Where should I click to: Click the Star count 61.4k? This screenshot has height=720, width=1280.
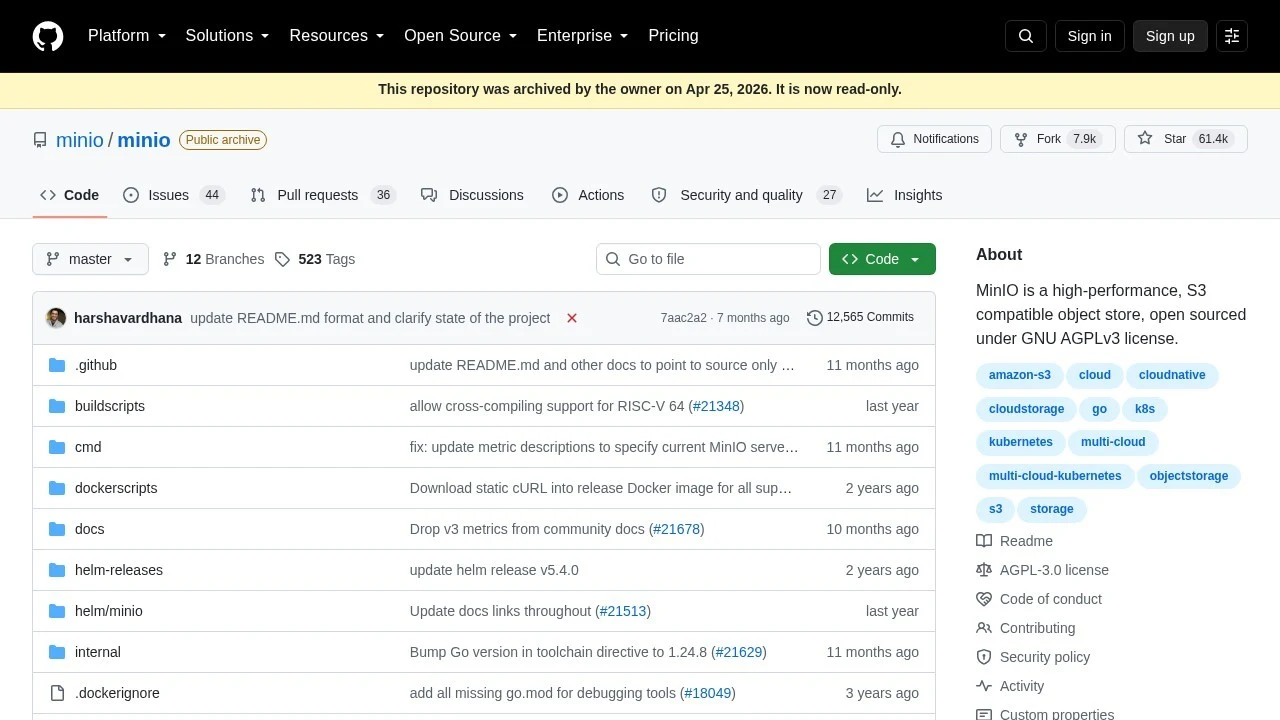coord(1213,139)
